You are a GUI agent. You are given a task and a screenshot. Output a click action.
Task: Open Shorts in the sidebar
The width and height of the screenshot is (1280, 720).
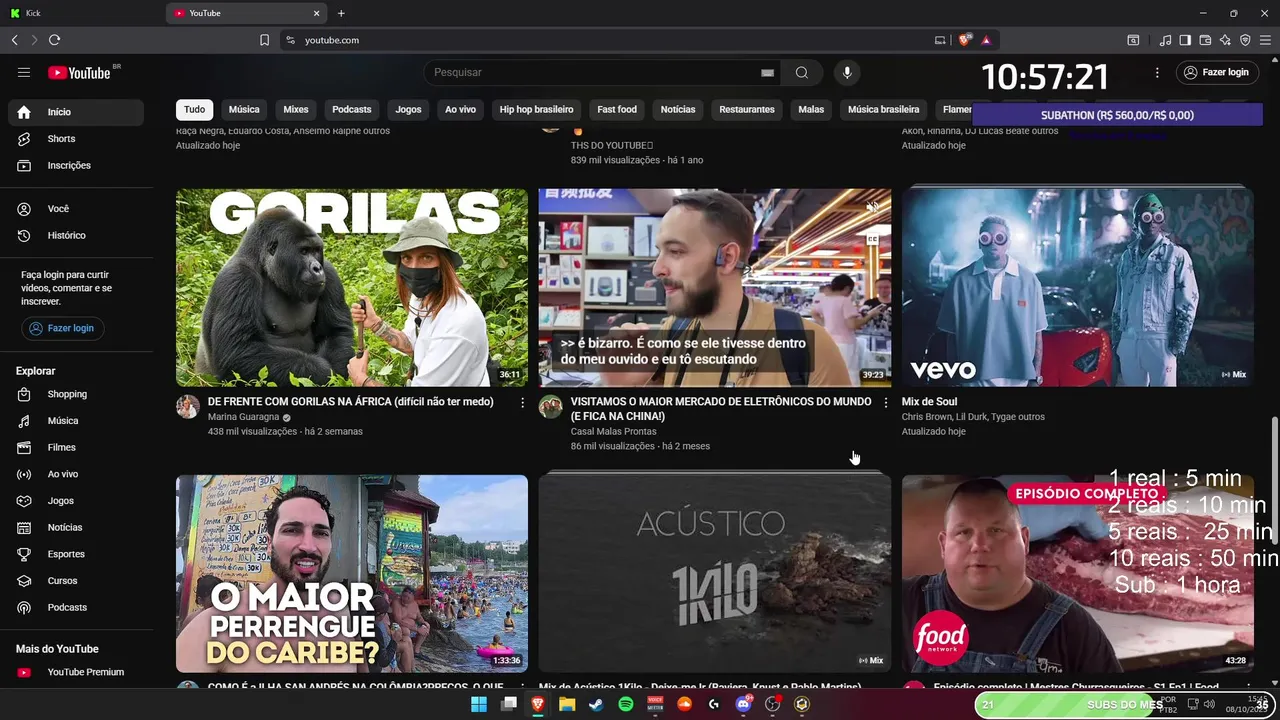click(76, 139)
